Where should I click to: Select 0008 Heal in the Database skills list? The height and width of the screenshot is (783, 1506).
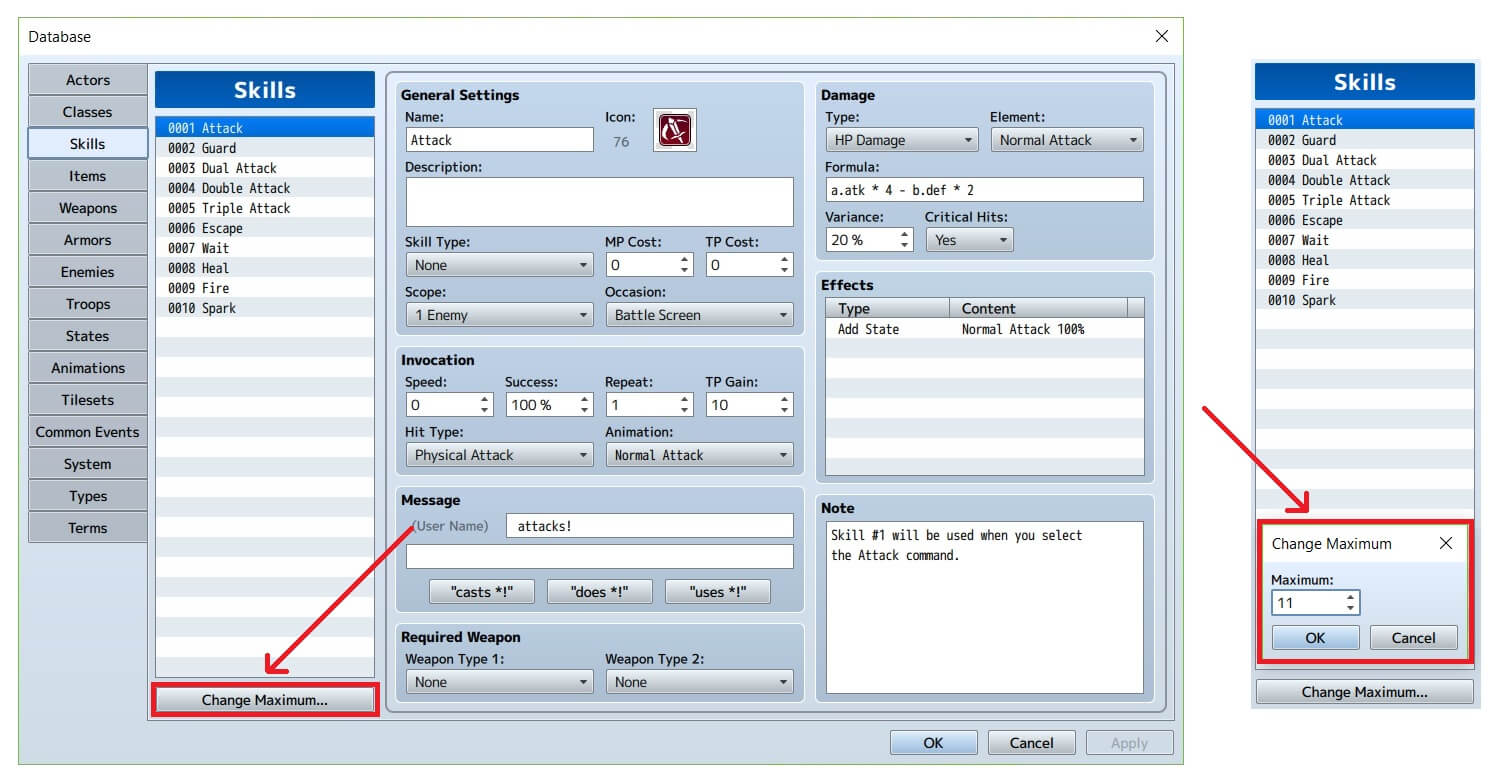265,268
